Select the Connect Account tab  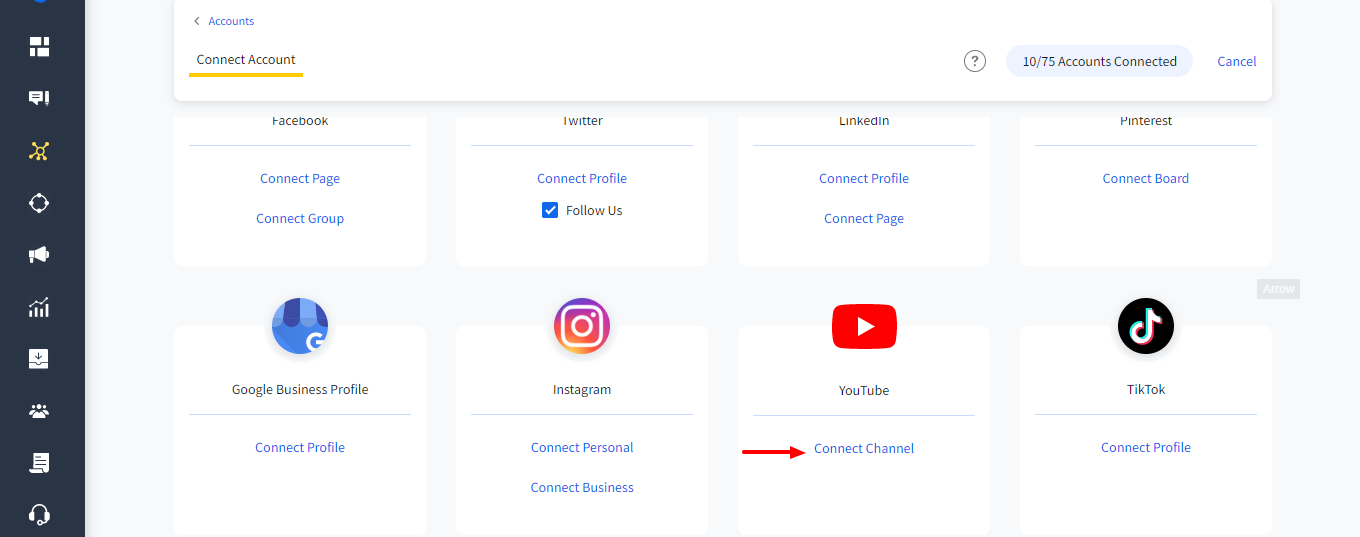pos(246,60)
